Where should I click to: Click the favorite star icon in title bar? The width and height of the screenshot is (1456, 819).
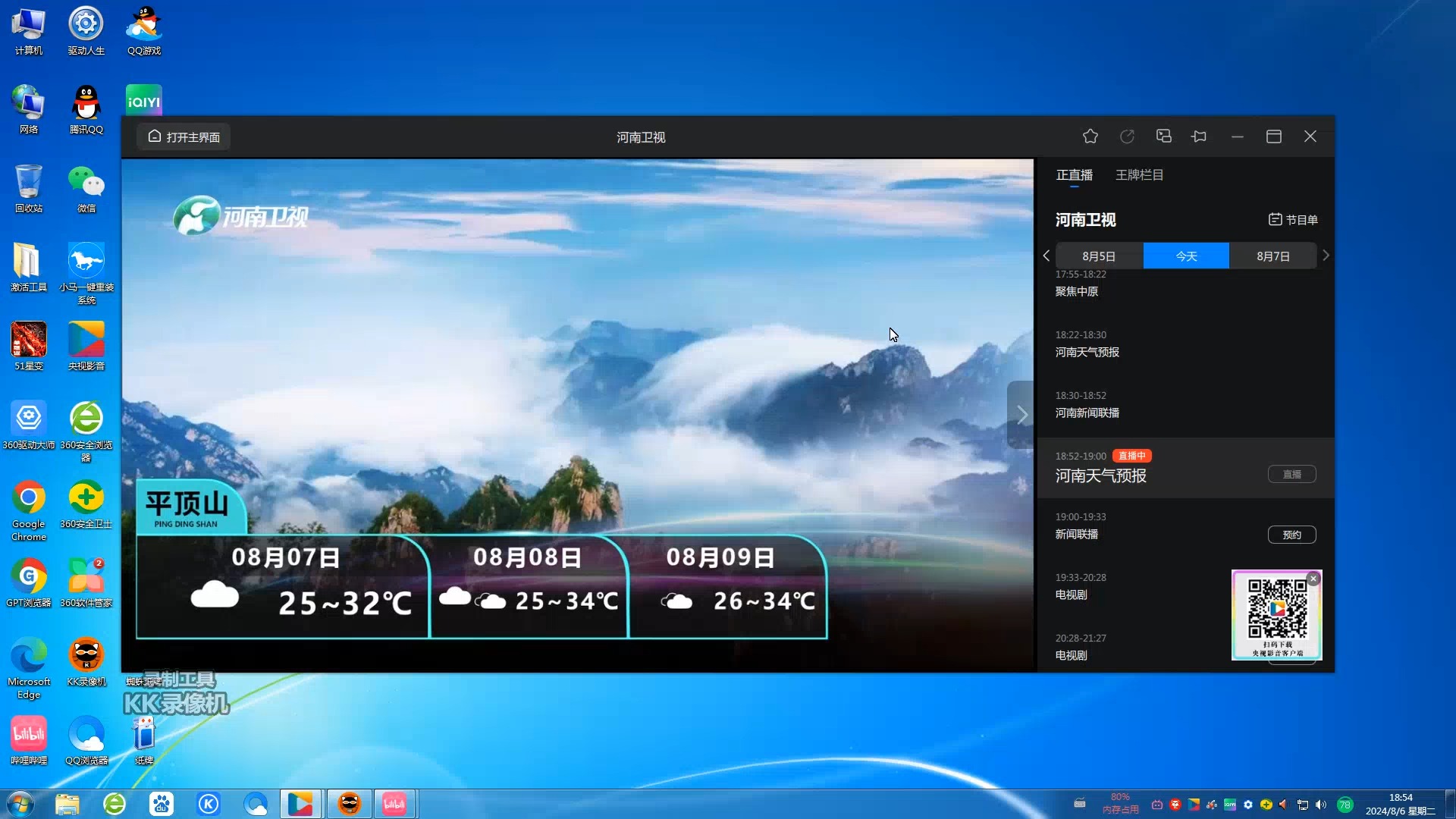pyautogui.click(x=1090, y=136)
